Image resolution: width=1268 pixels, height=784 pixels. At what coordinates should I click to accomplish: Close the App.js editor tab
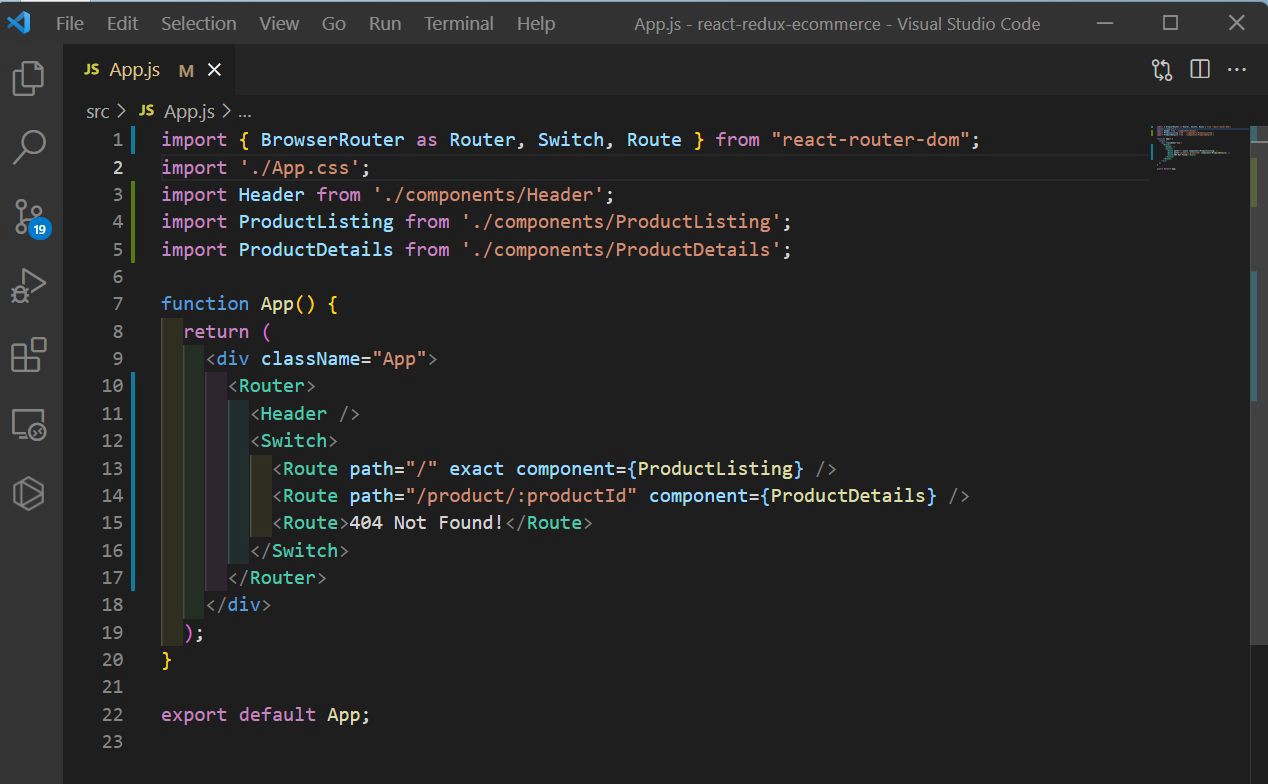(x=214, y=70)
